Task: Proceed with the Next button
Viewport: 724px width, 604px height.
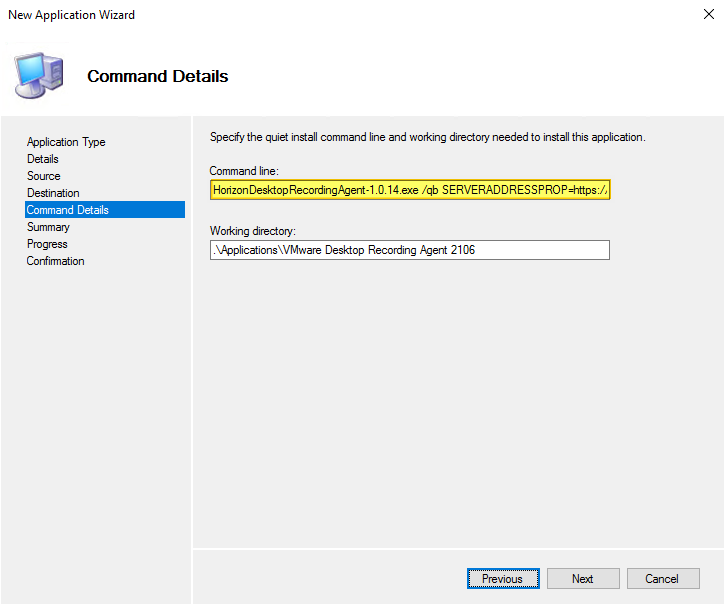Action: pos(582,579)
